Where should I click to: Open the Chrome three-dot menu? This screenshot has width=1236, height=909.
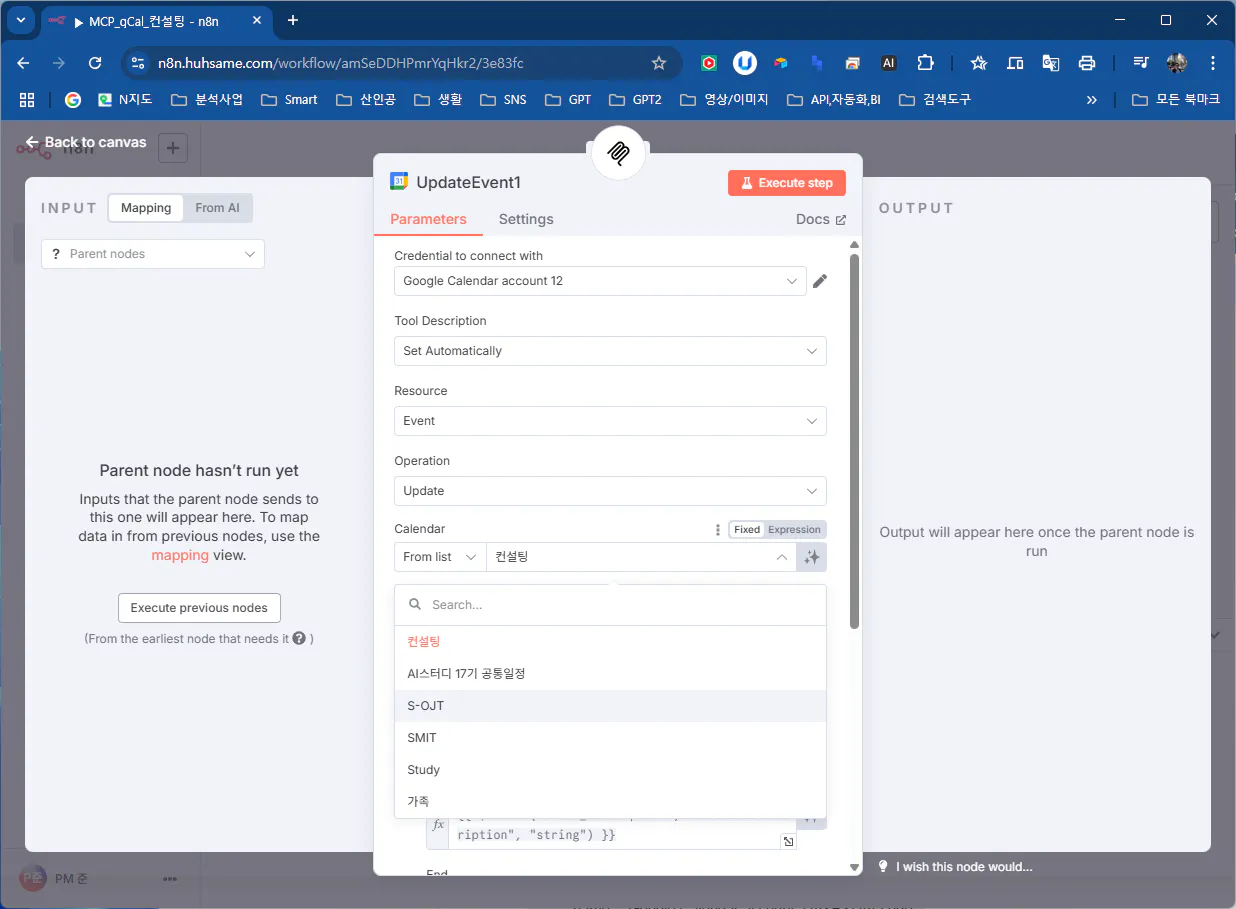[1213, 63]
